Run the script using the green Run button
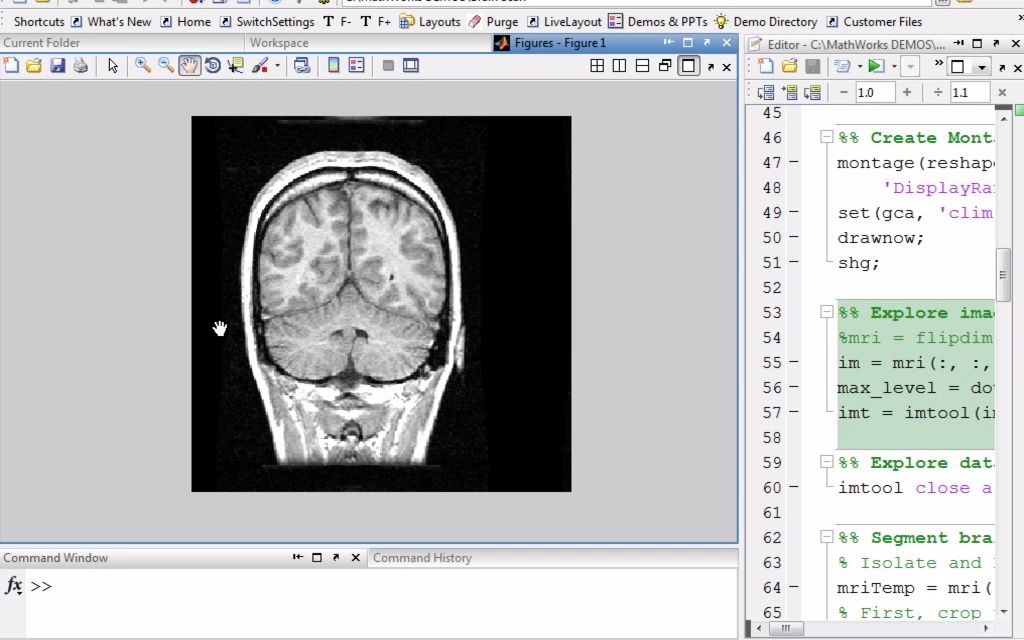This screenshot has height=640, width=1024. point(876,66)
